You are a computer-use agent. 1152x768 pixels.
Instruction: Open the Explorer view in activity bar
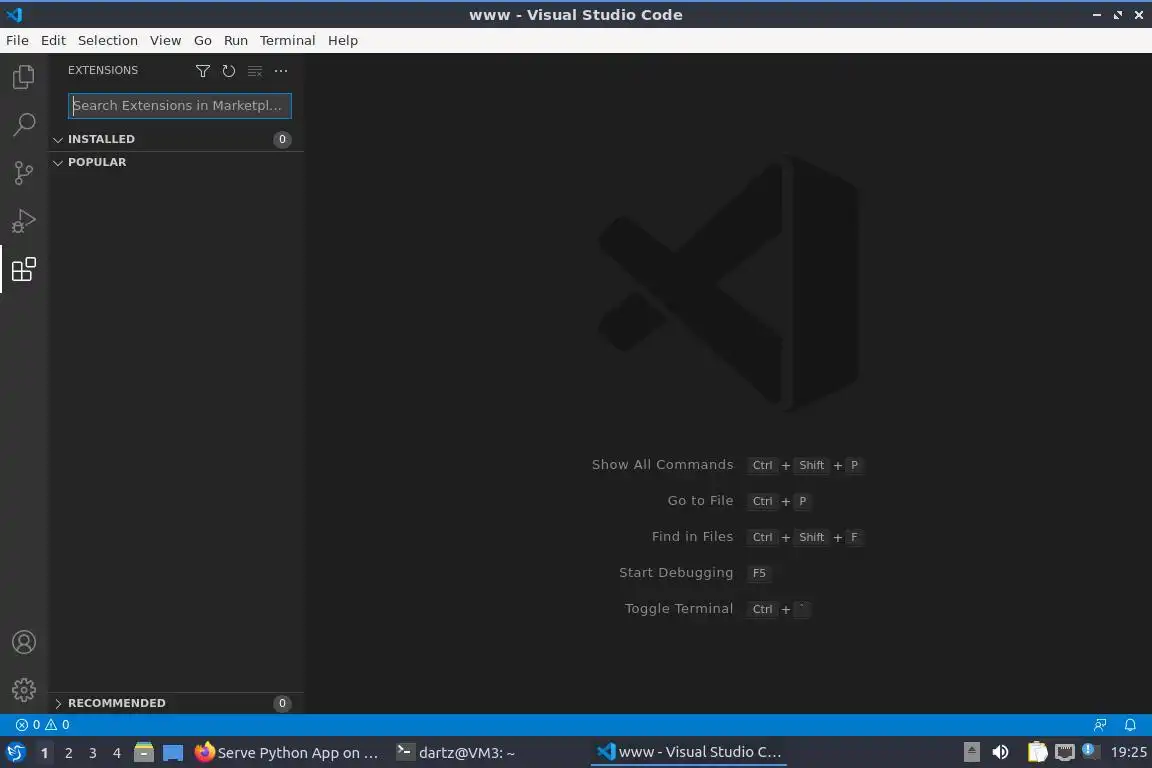tap(24, 76)
